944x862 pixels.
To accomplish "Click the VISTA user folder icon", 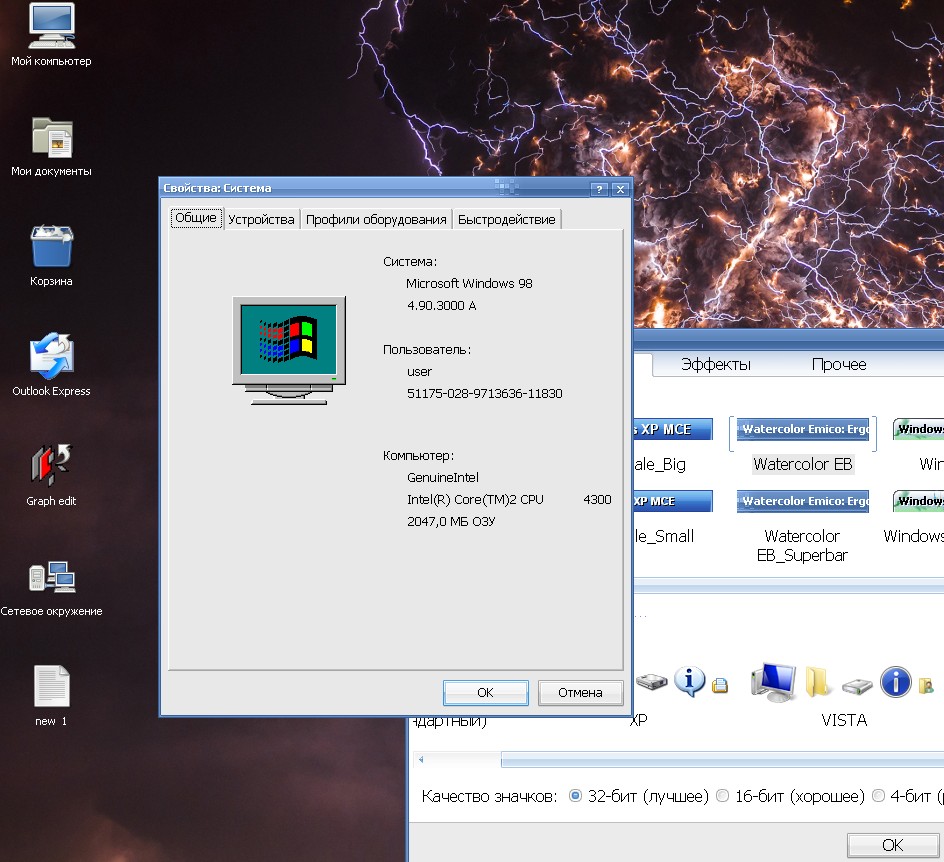I will [x=926, y=685].
